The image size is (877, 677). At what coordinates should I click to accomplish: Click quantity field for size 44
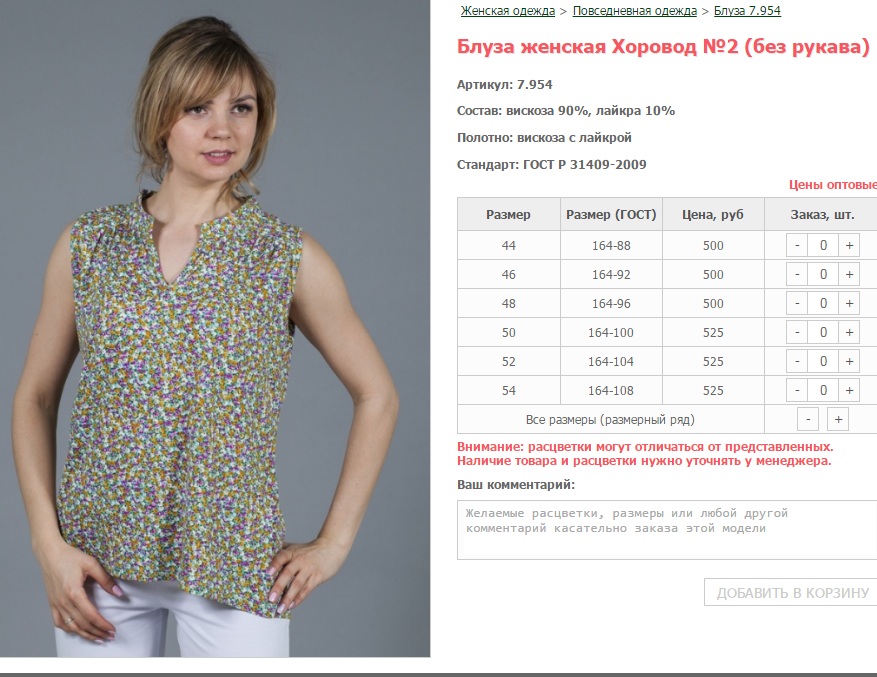click(x=823, y=245)
